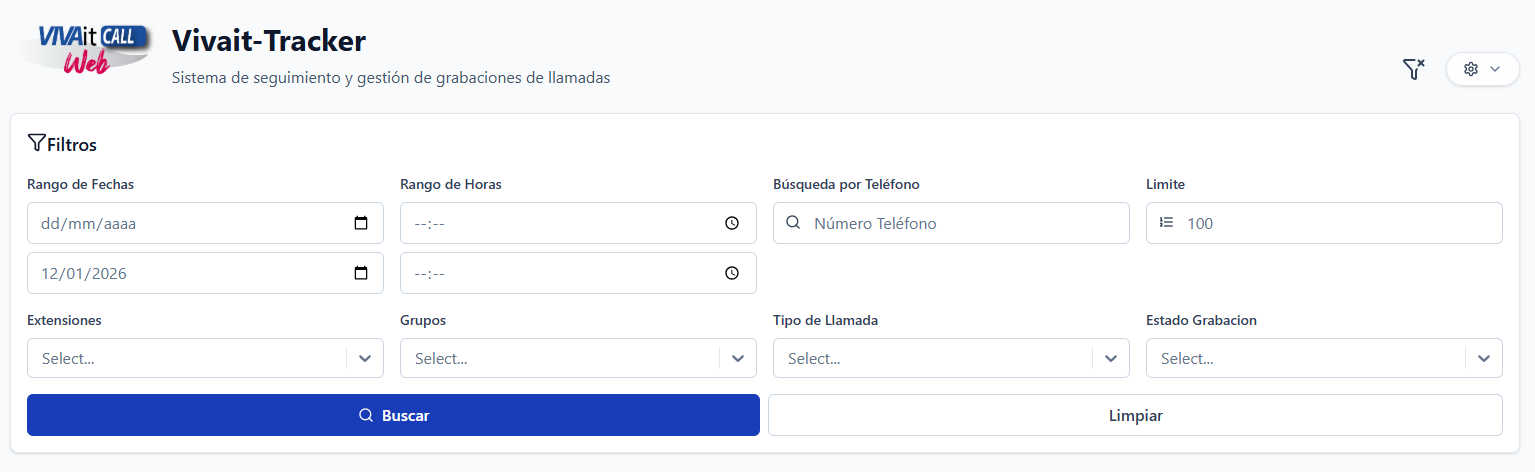Open calendar picker for end date 12/01/2026
This screenshot has height=472, width=1535.
pyautogui.click(x=361, y=273)
